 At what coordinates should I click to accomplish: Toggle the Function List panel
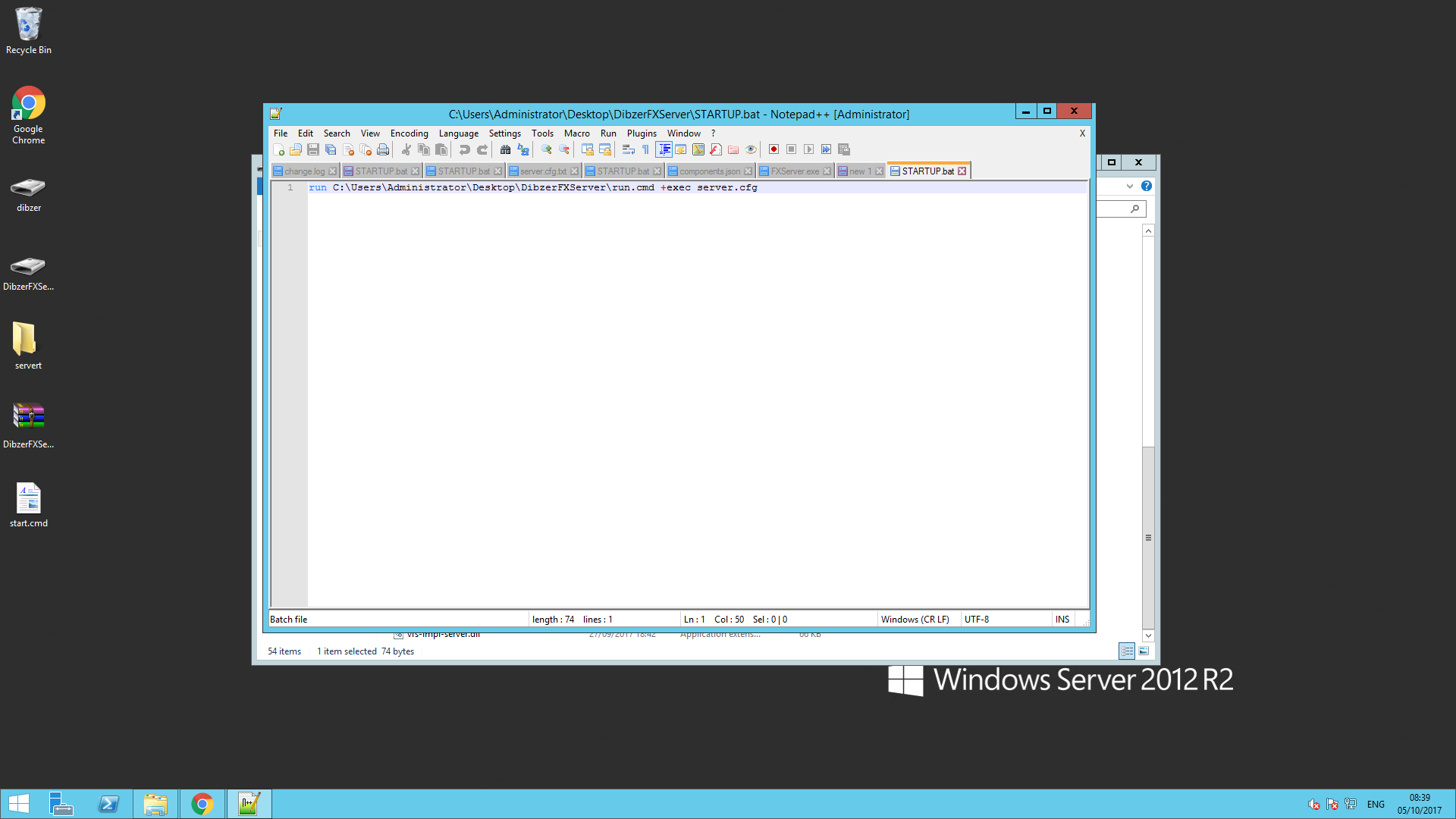pos(716,149)
